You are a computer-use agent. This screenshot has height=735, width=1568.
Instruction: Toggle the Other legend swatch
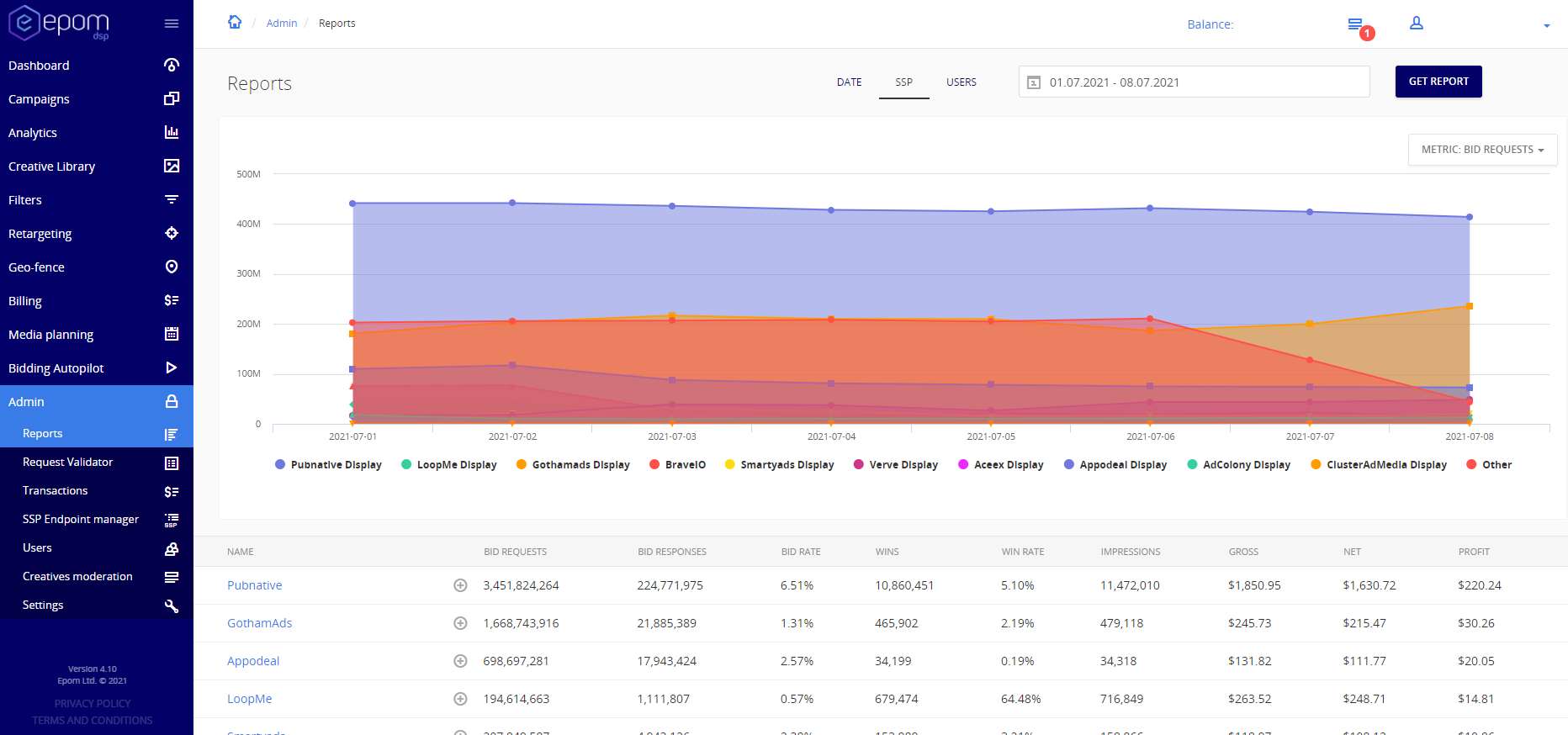tap(1471, 464)
